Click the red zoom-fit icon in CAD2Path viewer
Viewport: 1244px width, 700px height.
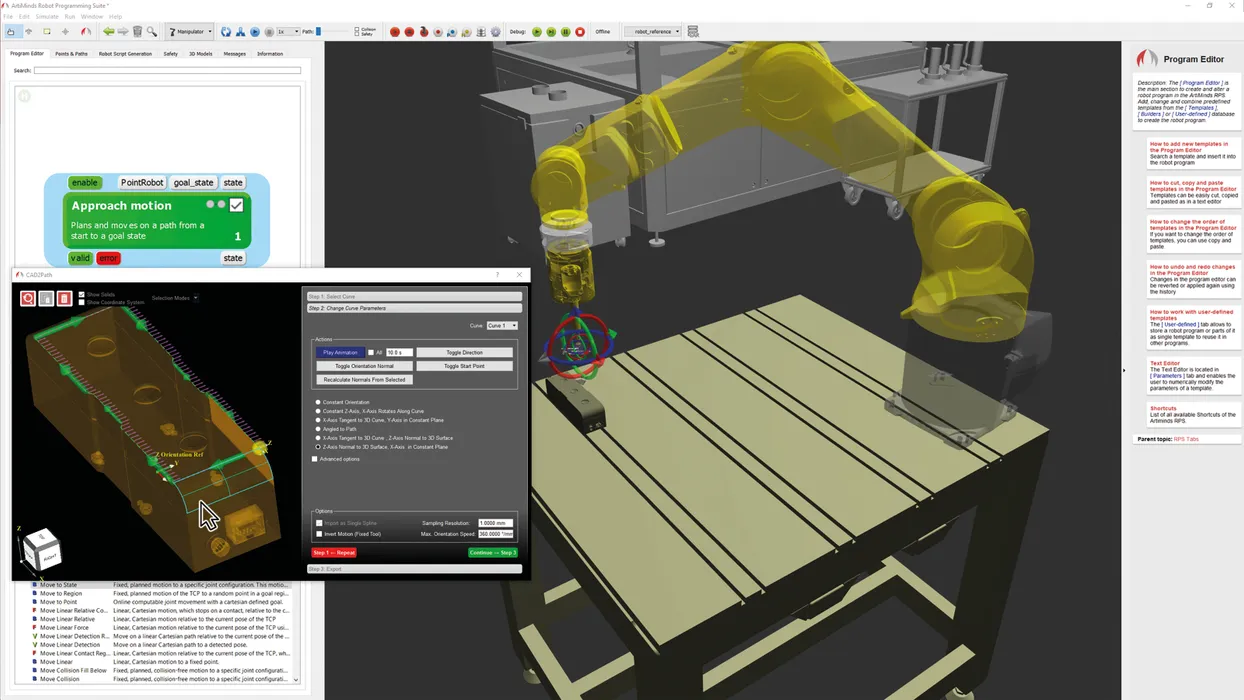point(28,298)
